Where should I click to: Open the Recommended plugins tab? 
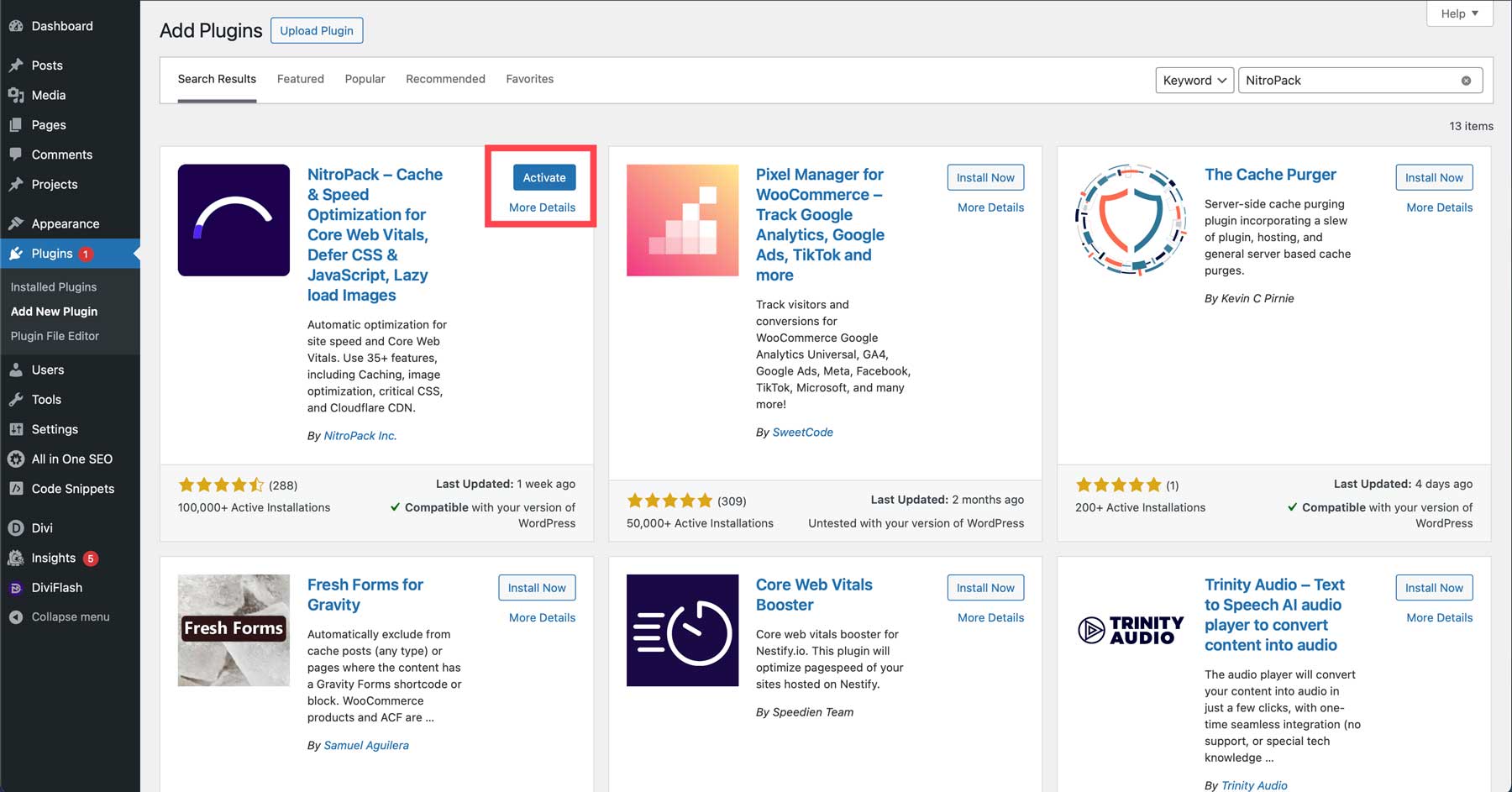point(445,79)
